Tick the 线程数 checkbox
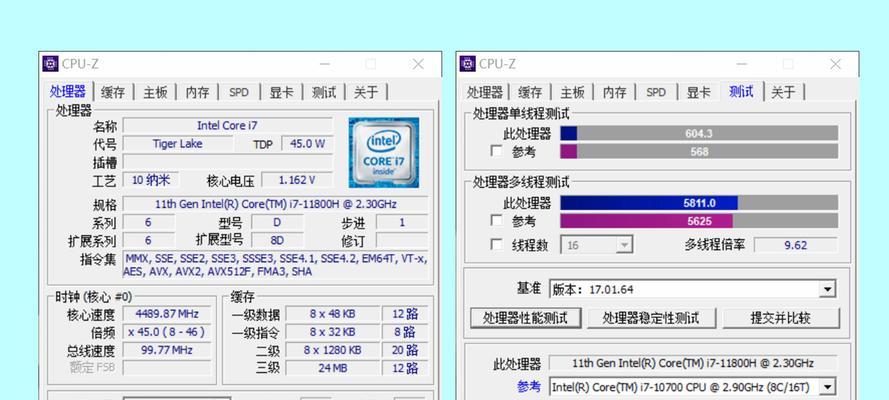The image size is (889, 400). coord(496,244)
